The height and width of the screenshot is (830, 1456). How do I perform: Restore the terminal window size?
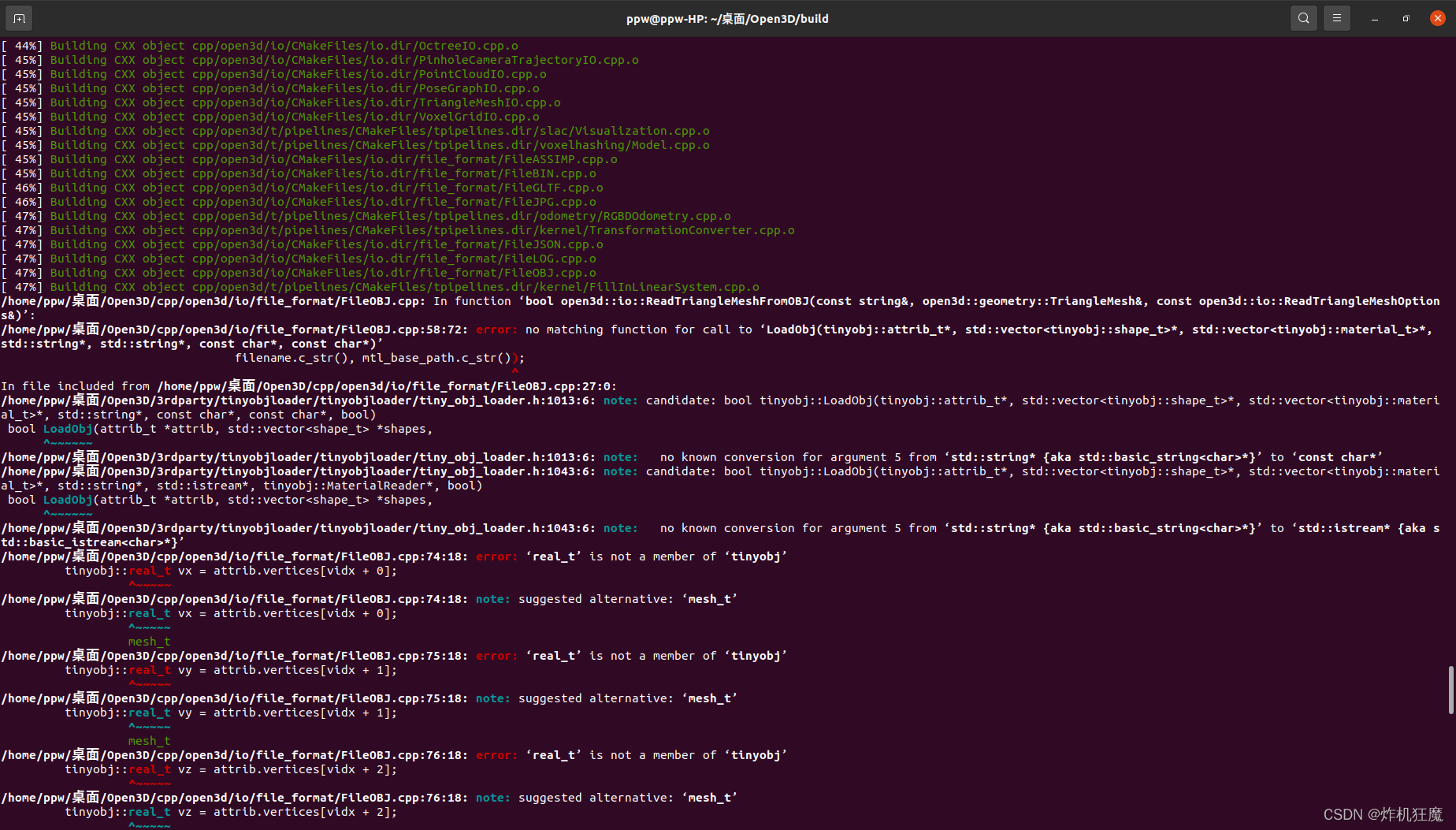pos(1406,18)
